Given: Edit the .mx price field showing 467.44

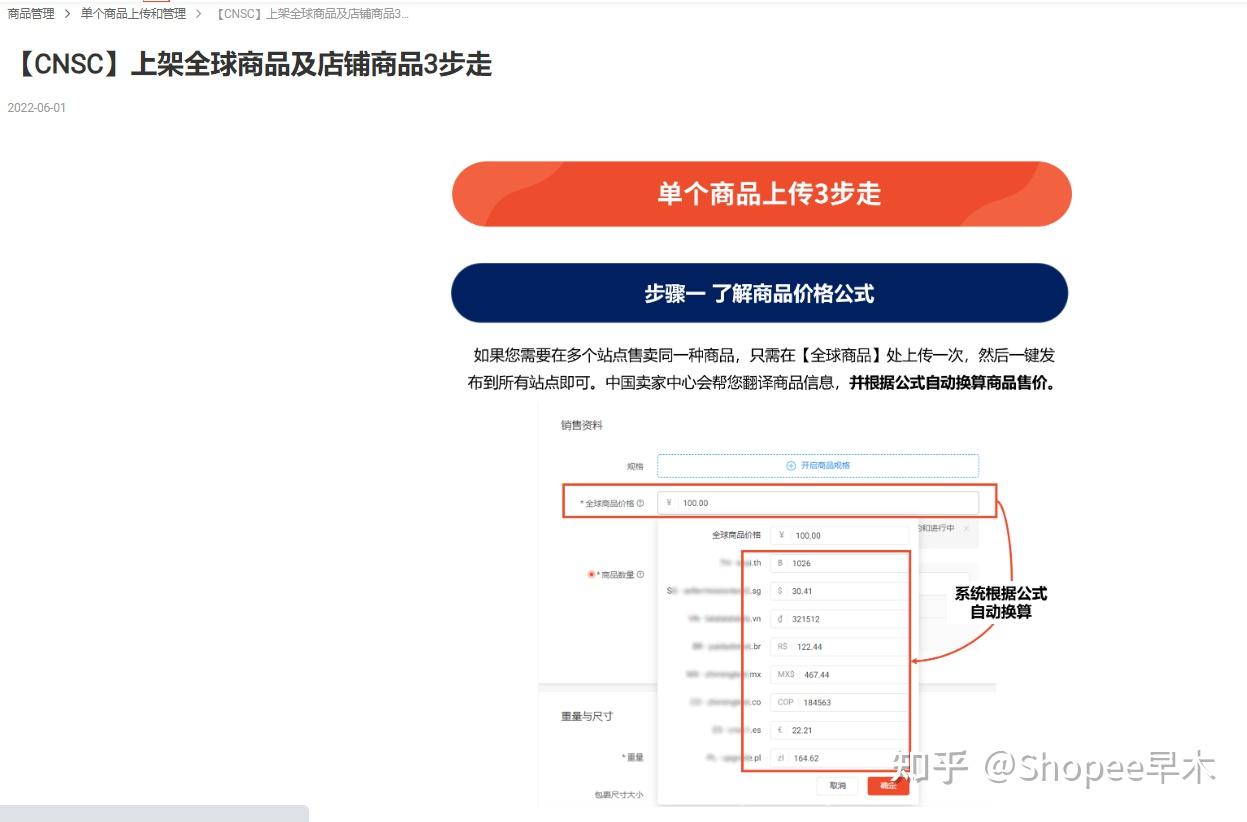Looking at the screenshot, I should (x=839, y=675).
